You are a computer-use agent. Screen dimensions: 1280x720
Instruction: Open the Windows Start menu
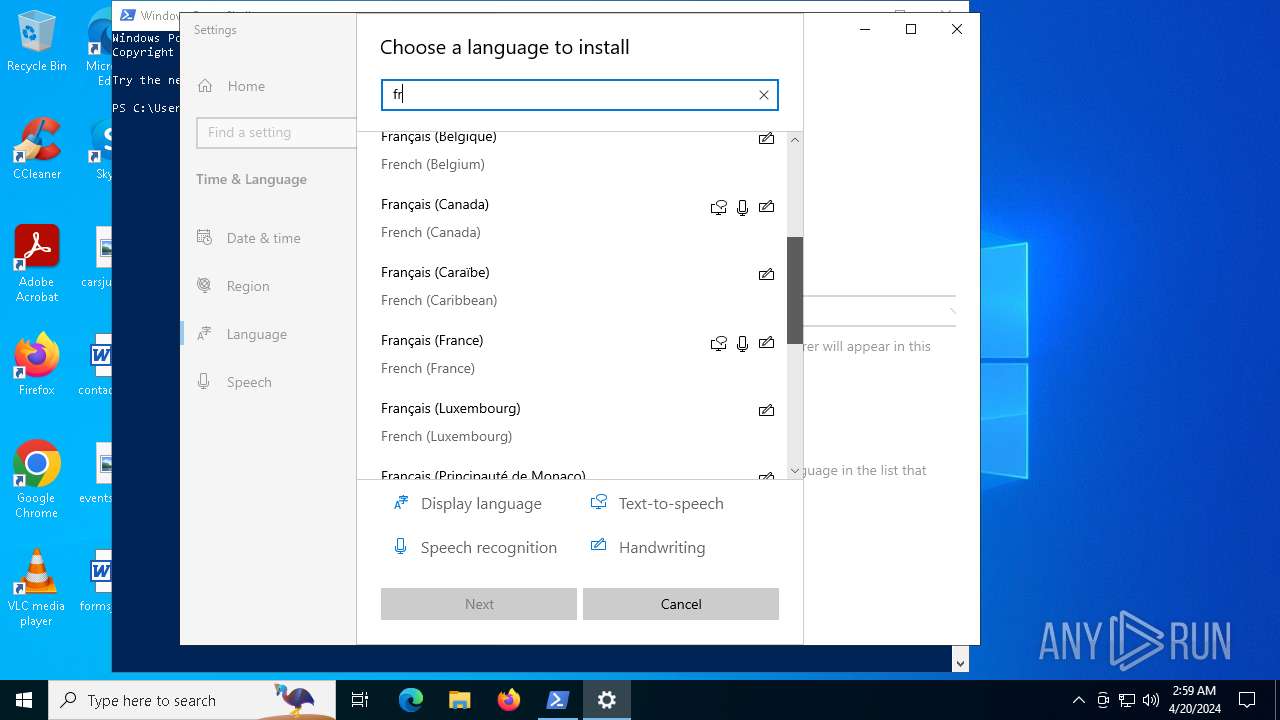[24, 700]
